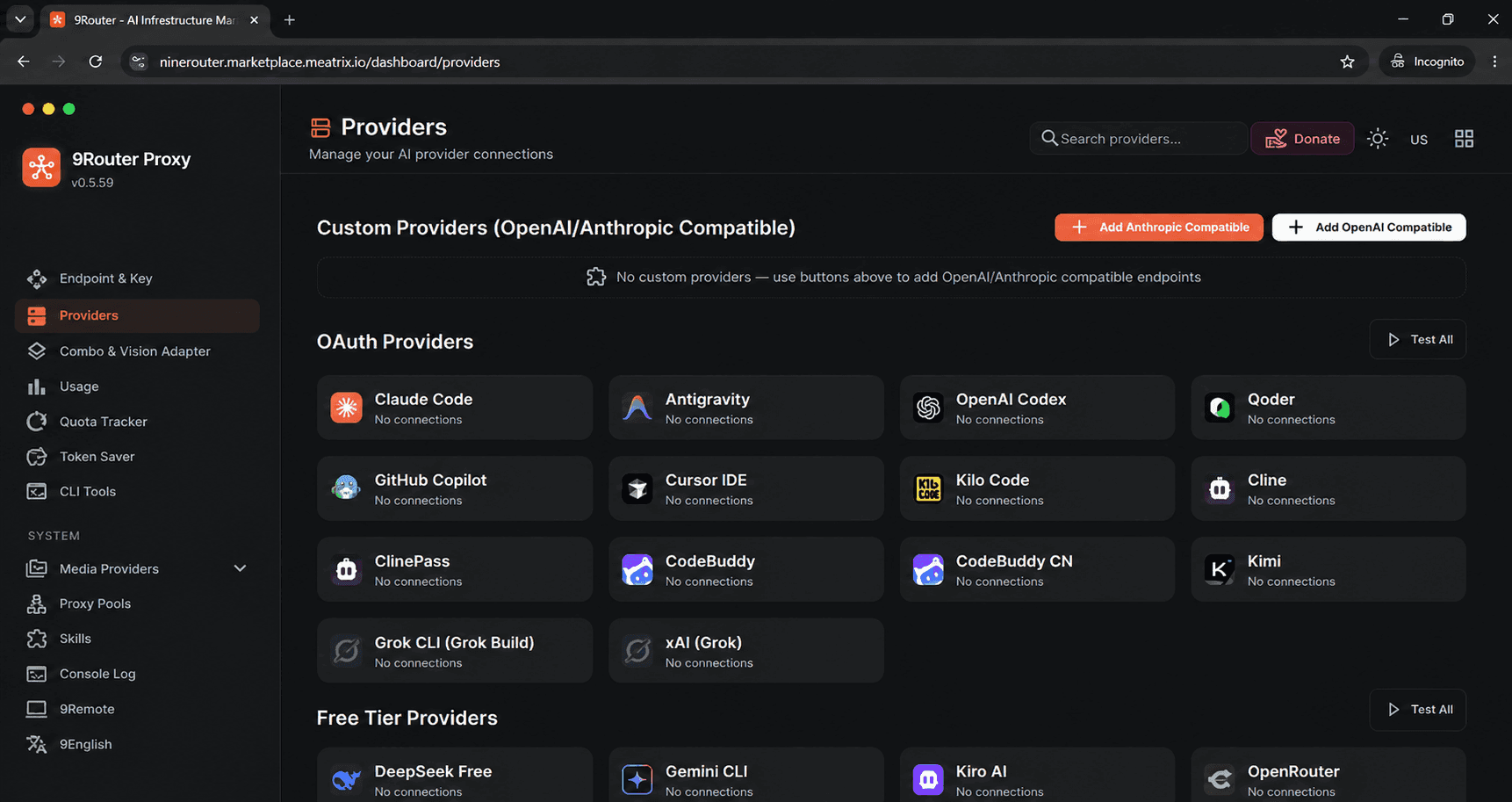1512x802 pixels.
Task: Go back in browser history
Action: (x=24, y=61)
